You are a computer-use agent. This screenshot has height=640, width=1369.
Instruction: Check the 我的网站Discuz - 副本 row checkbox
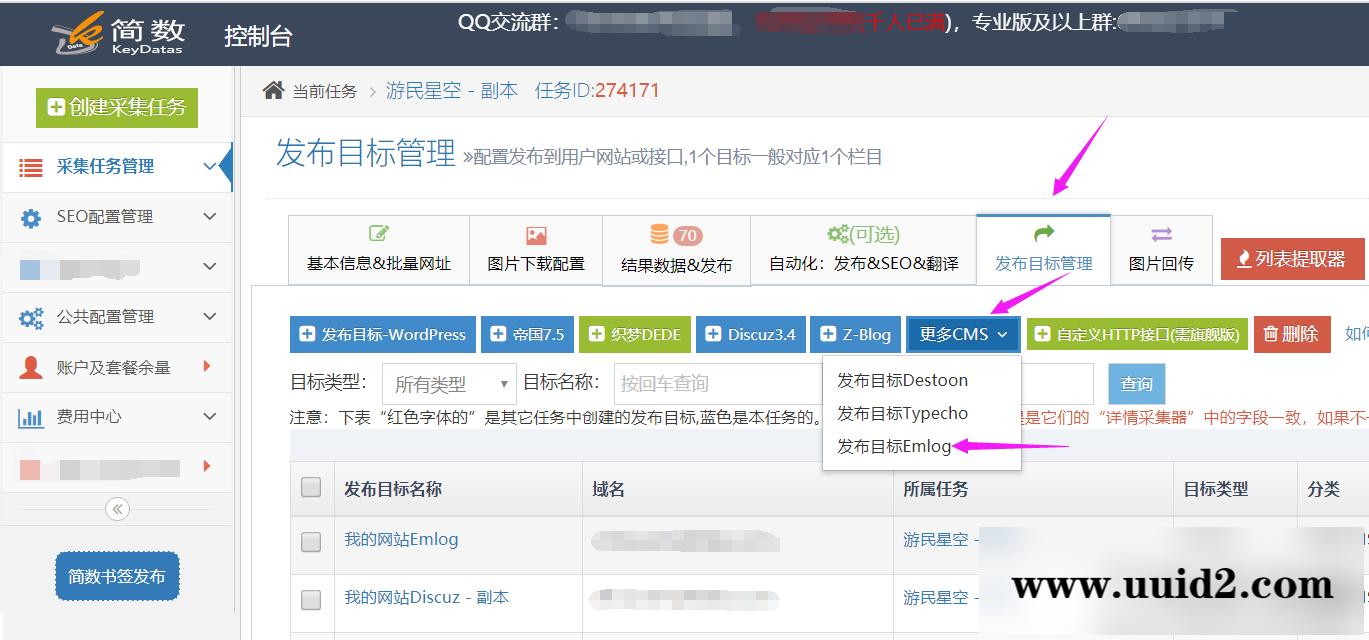click(x=311, y=599)
